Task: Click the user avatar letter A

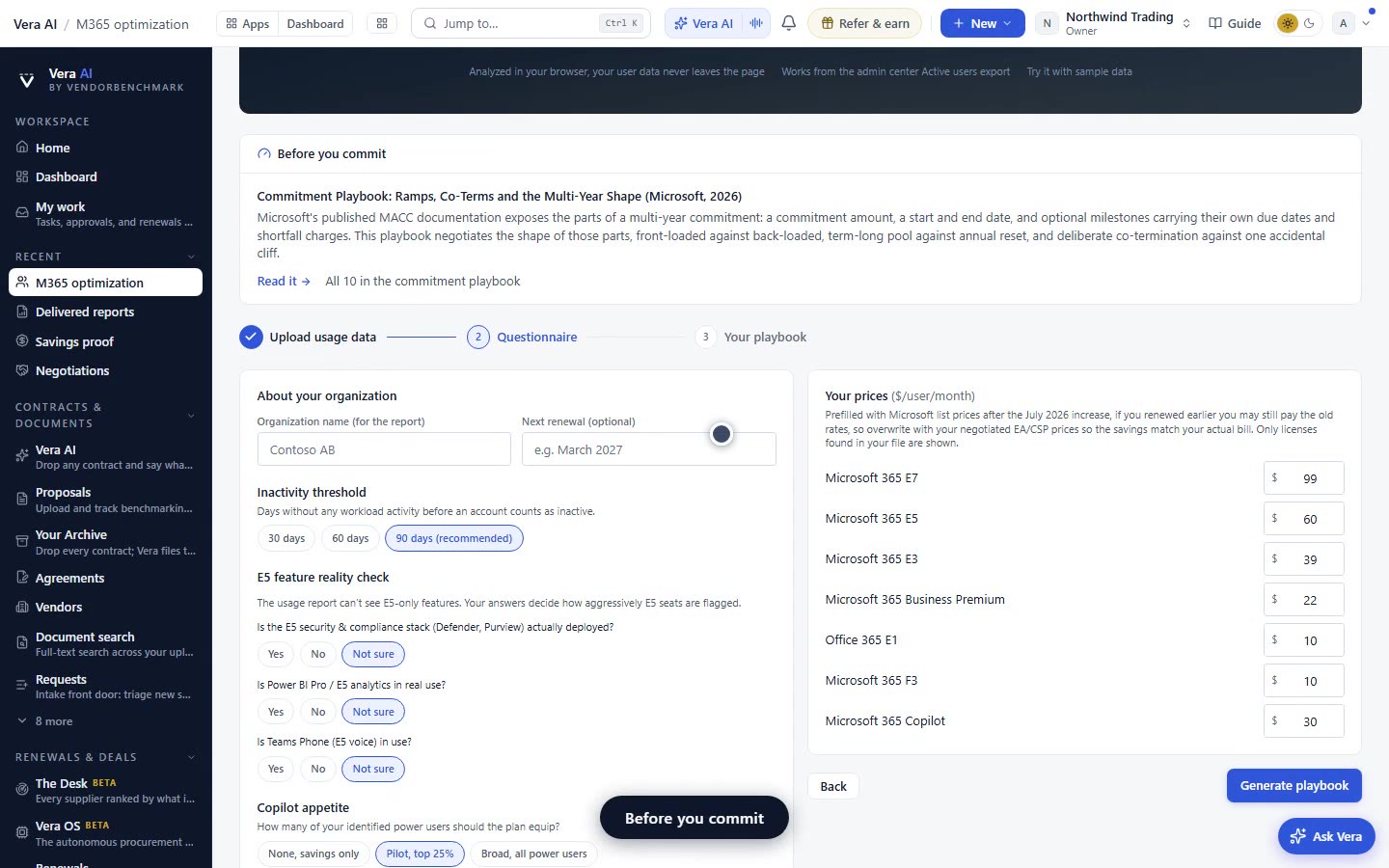Action: pos(1344,23)
